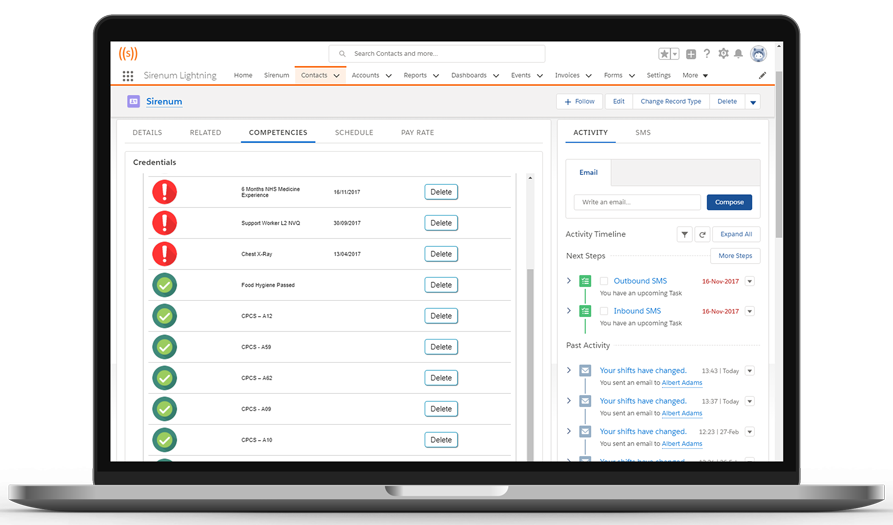Check the Inbound SMS task checkbox
This screenshot has width=893, height=525.
[x=604, y=312]
